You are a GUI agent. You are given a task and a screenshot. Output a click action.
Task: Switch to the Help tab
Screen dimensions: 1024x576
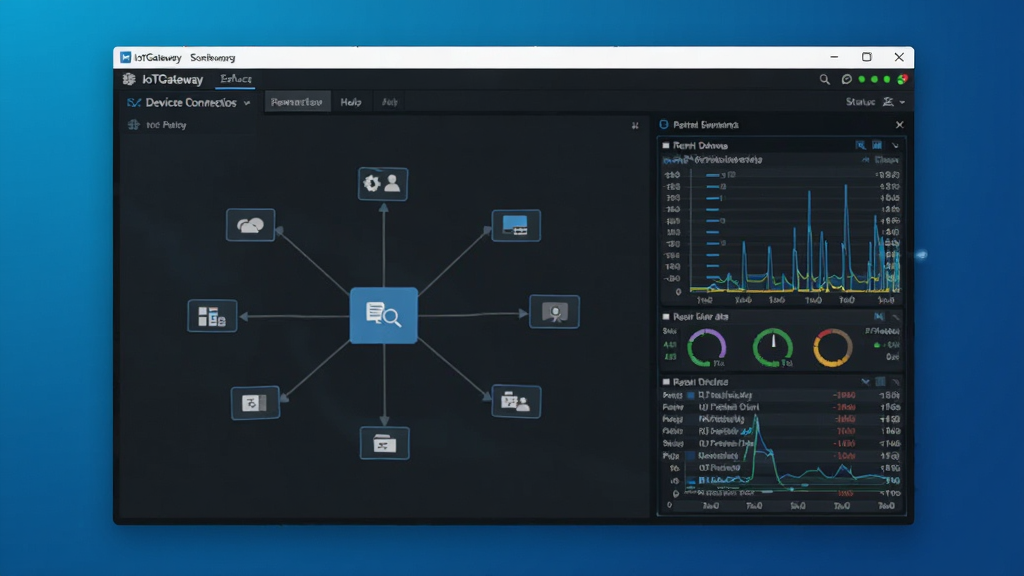351,102
